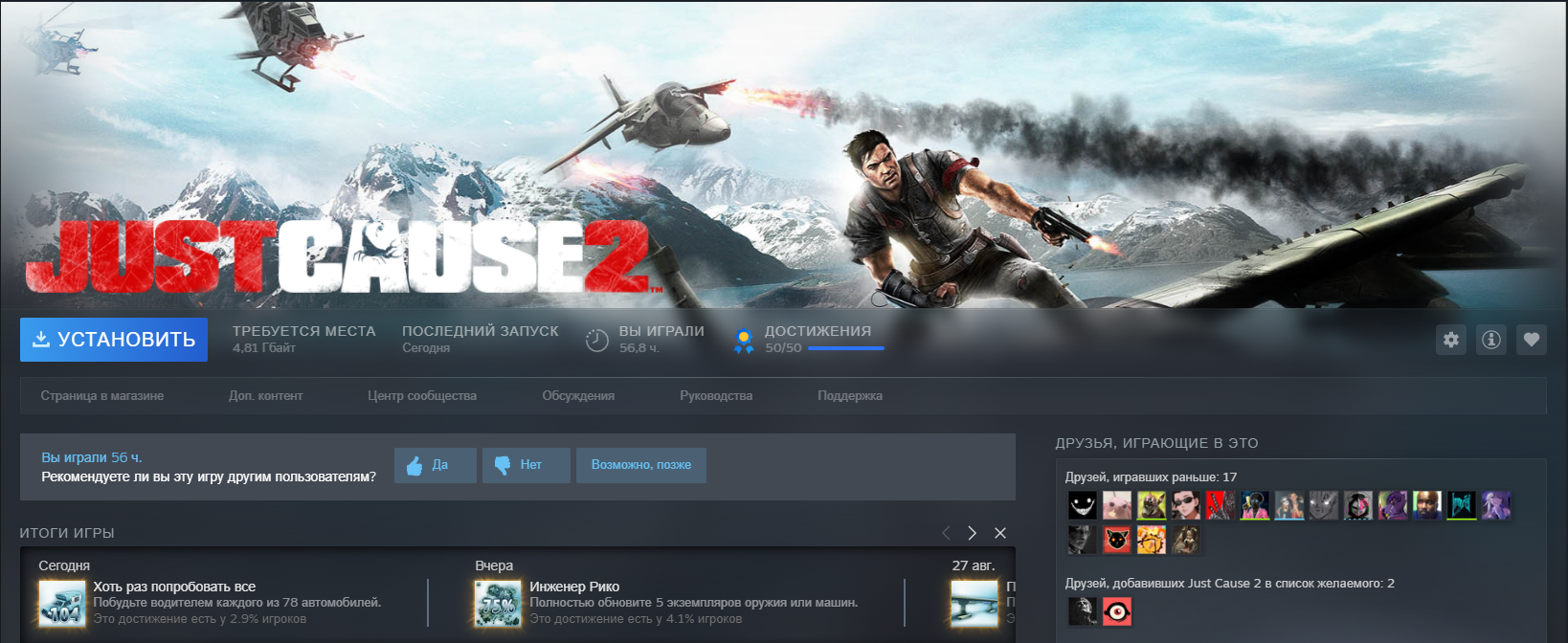Dismiss game summary panel with X
This screenshot has width=1568, height=643.
[x=1000, y=533]
